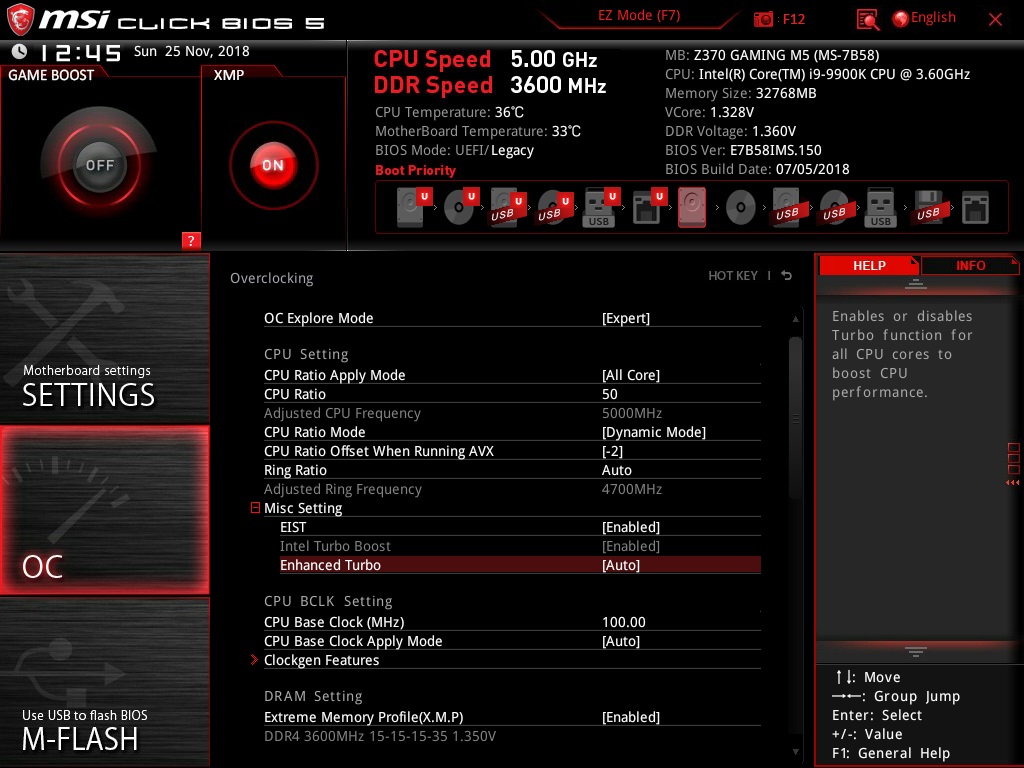Select UEFI USB key boot icon
Screen dimensions: 1024x768
pos(600,207)
